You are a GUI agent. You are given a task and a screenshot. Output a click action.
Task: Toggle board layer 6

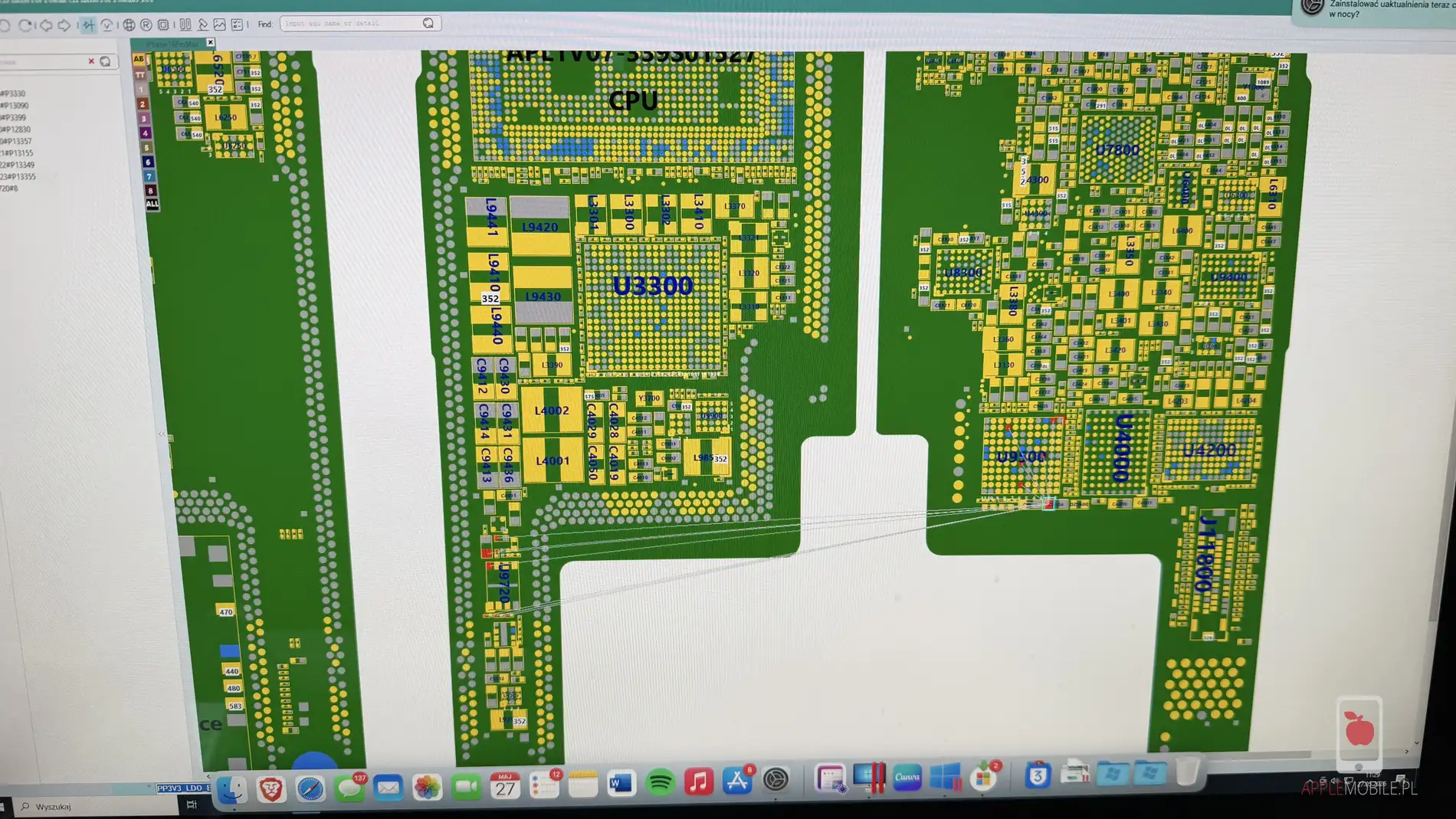[148, 162]
